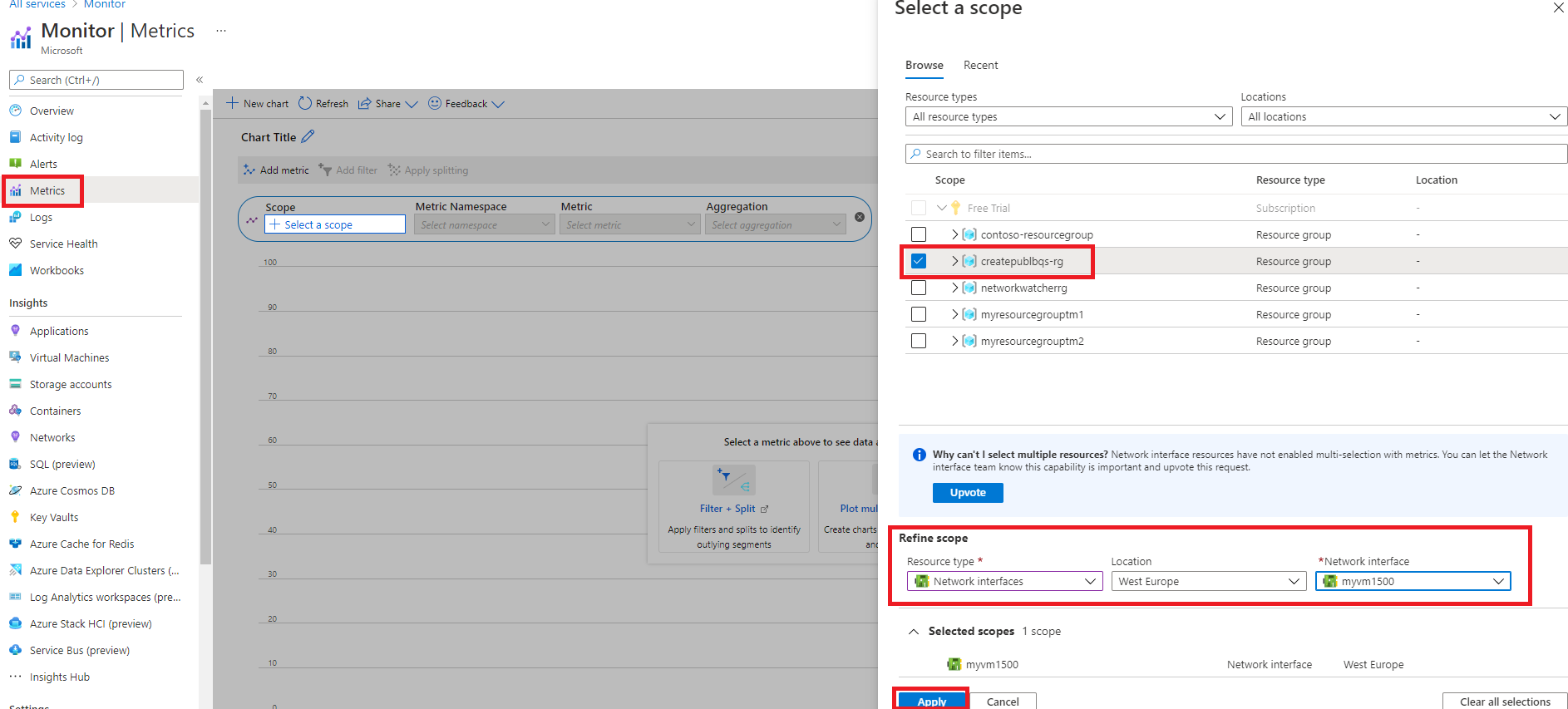Viewport: 1568px width, 709px height.
Task: Expand createpublbqs-rg tree row
Action: point(954,261)
